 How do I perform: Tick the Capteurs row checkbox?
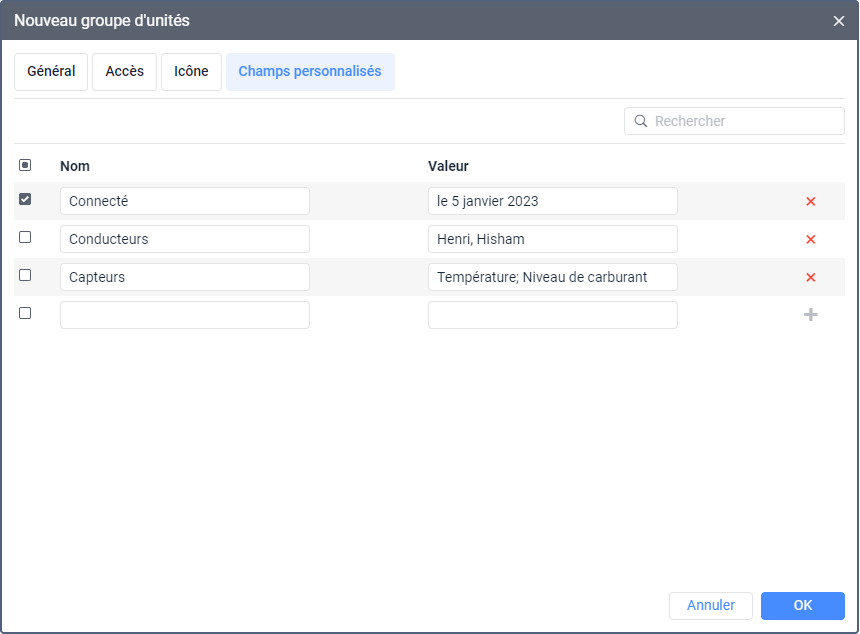[x=25, y=275]
